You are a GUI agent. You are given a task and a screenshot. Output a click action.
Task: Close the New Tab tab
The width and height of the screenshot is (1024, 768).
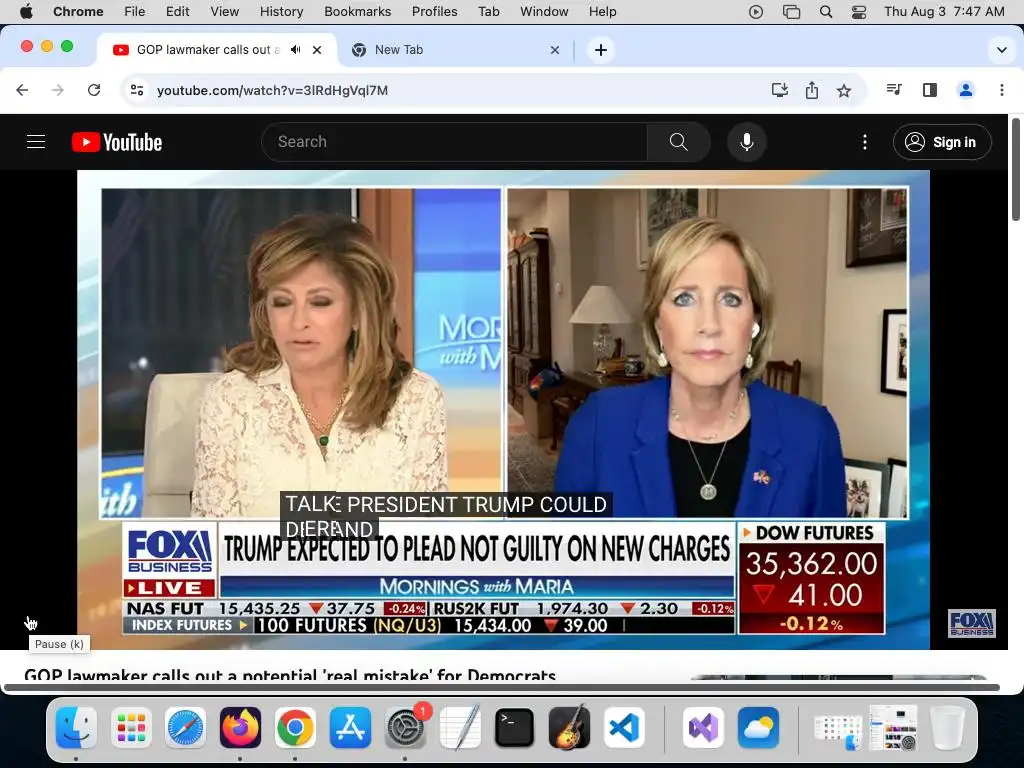(x=554, y=50)
